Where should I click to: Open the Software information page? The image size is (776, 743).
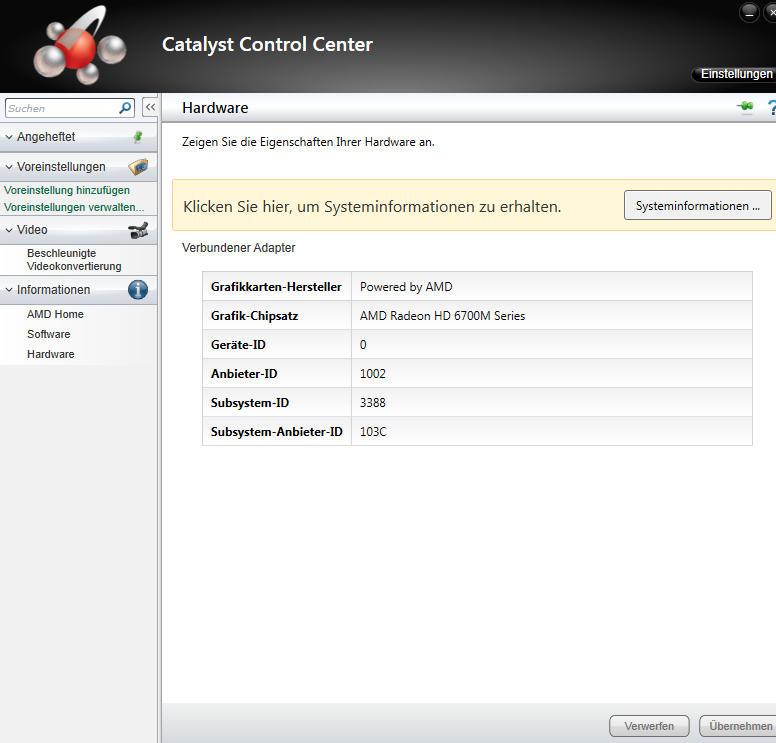coord(48,334)
